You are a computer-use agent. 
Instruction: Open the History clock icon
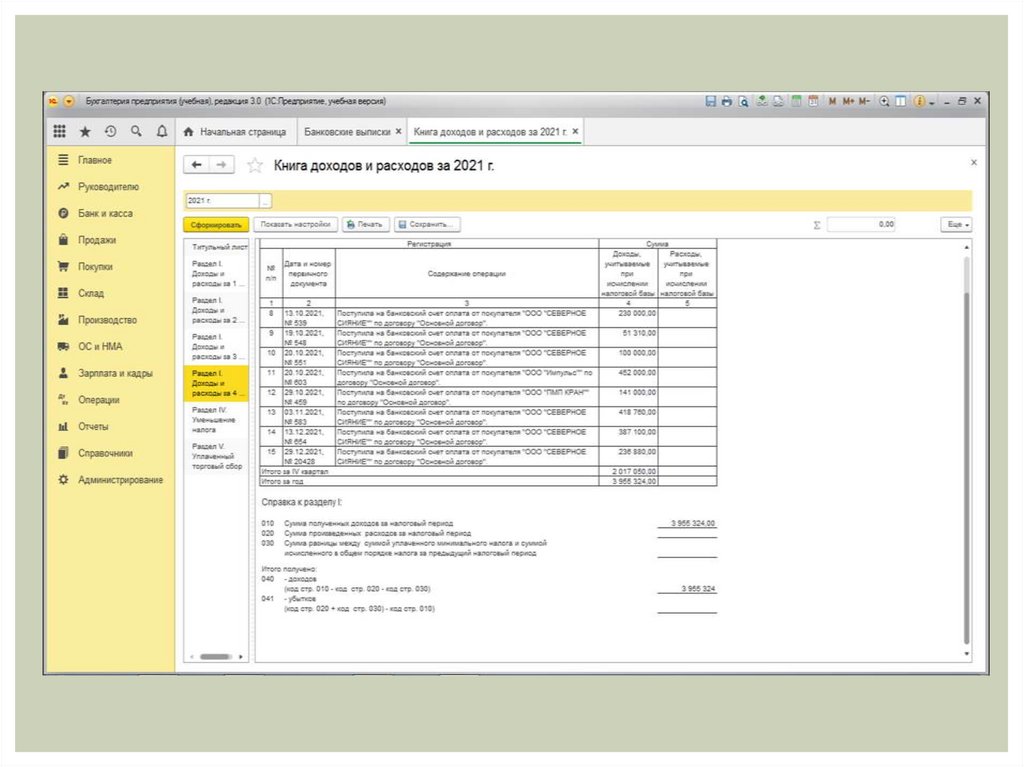(x=110, y=132)
